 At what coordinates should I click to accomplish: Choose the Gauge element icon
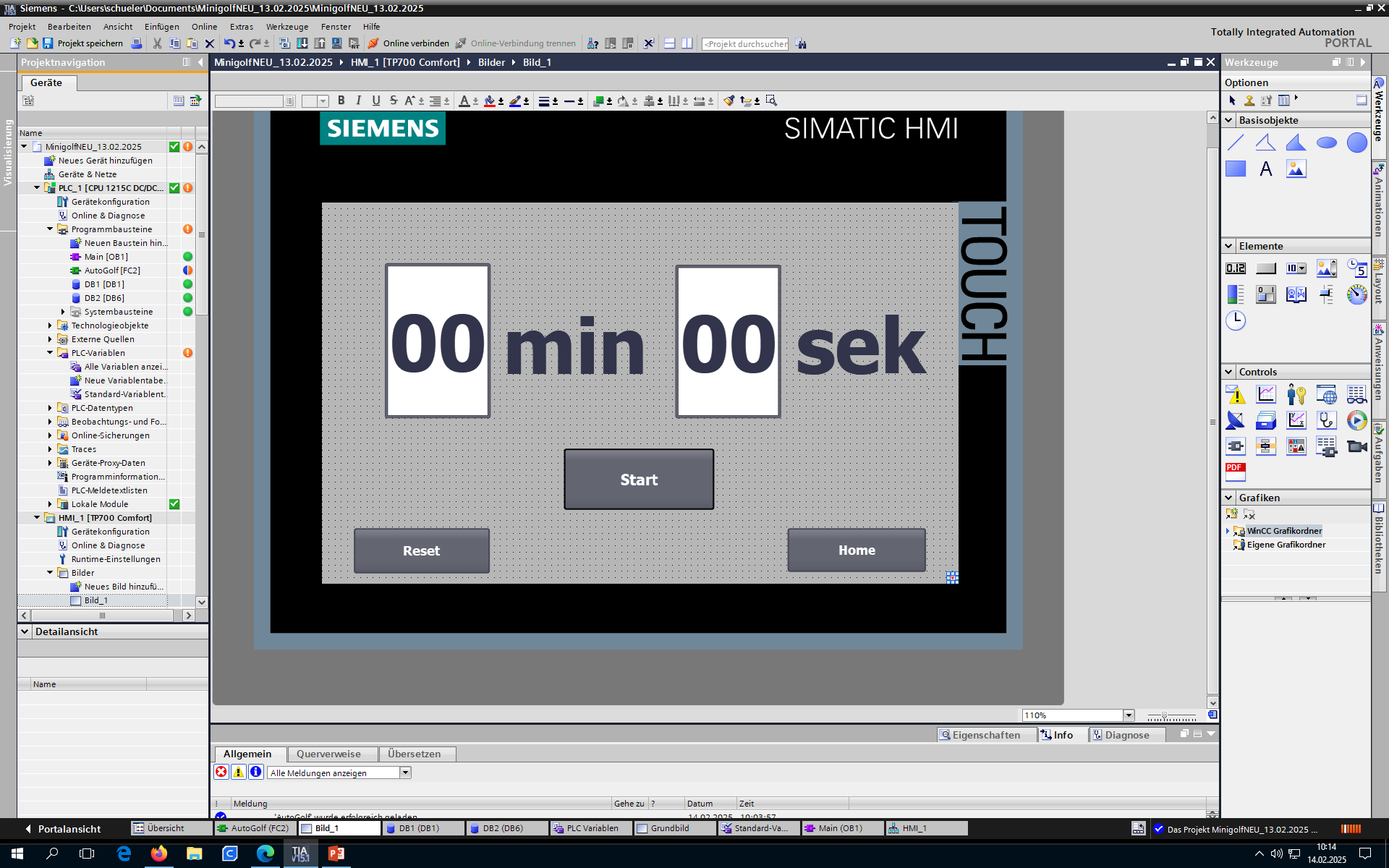coord(1356,294)
